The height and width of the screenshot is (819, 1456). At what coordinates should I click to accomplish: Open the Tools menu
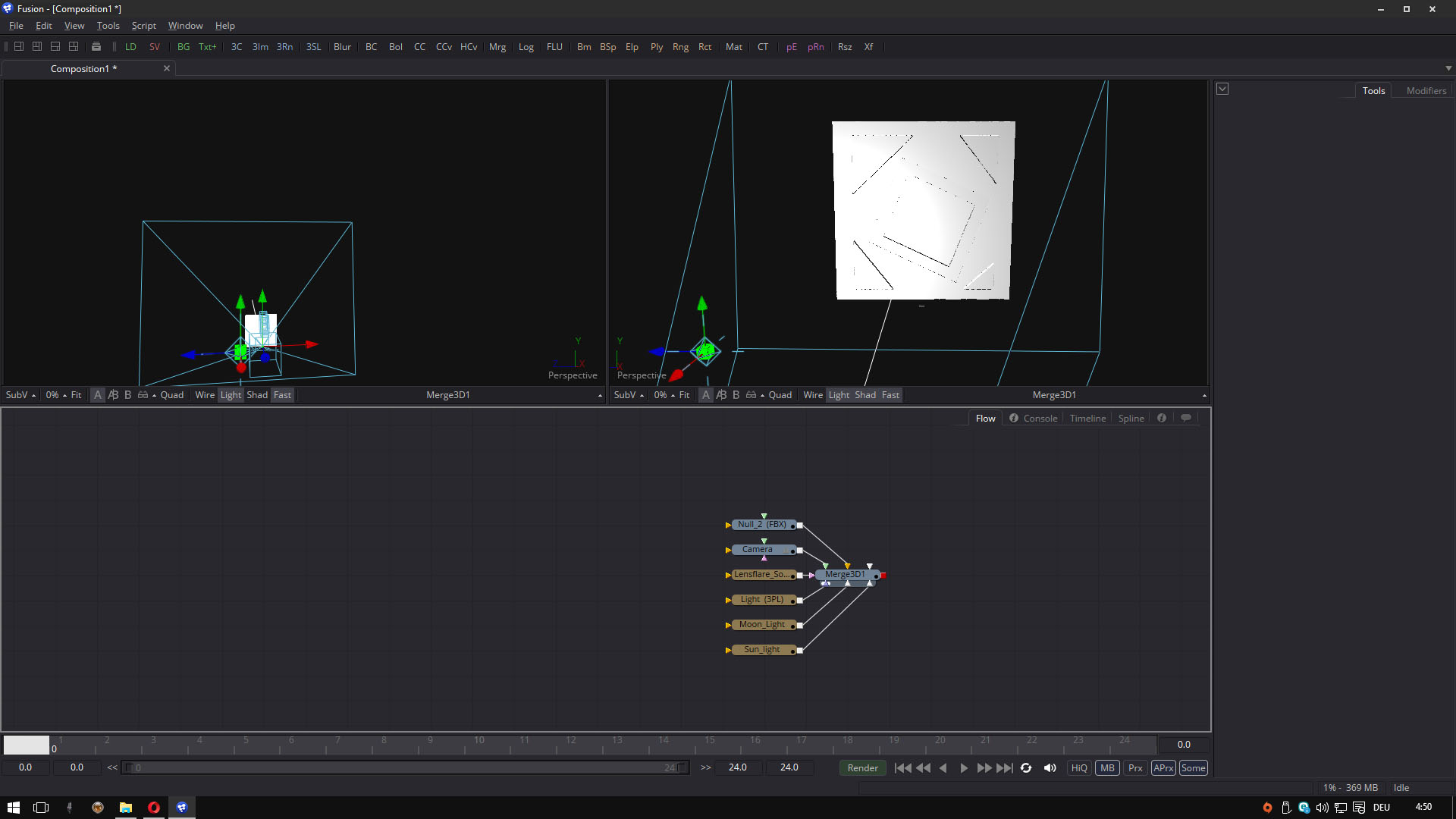point(108,26)
